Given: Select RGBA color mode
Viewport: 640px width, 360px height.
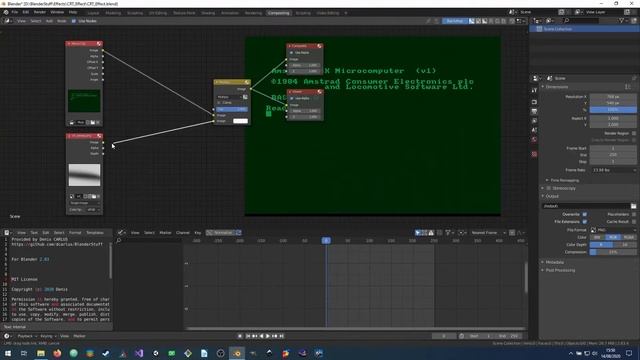Looking at the screenshot, I should pyautogui.click(x=629, y=237).
